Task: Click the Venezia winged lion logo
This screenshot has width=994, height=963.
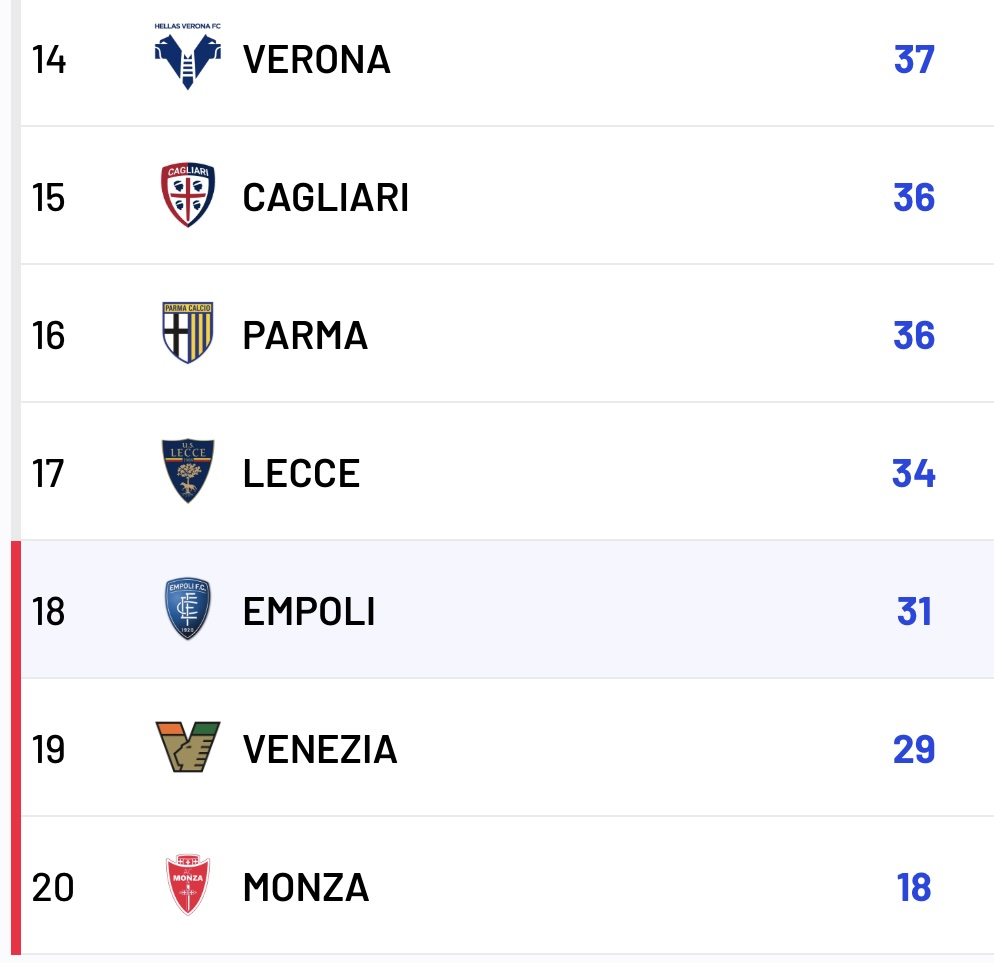Action: [x=187, y=748]
